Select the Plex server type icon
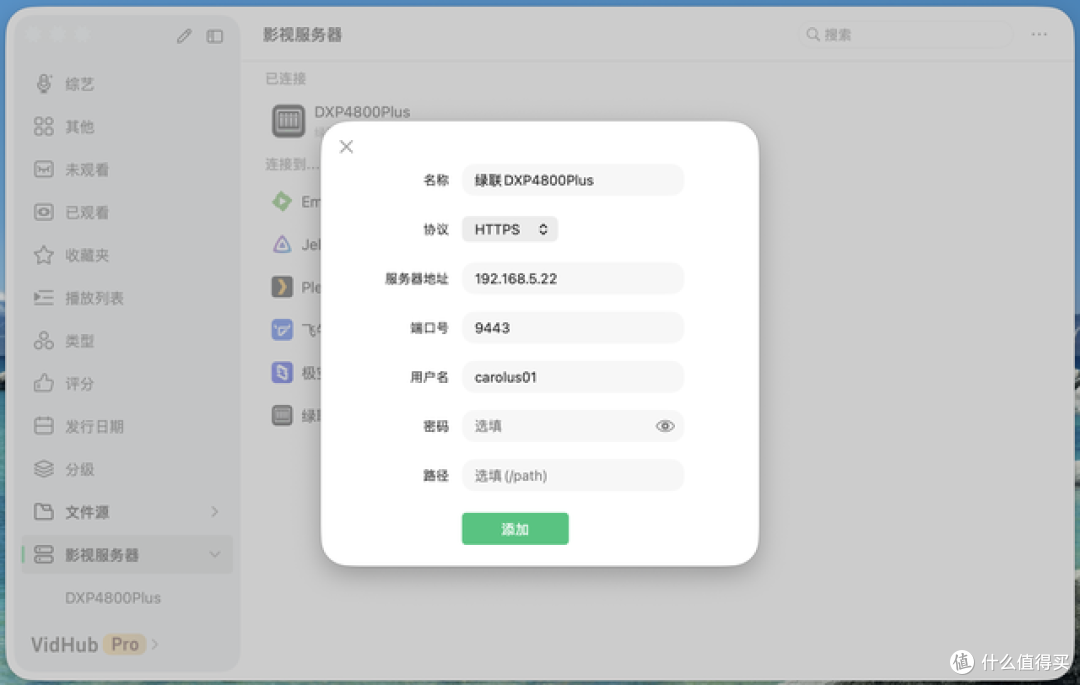The width and height of the screenshot is (1080, 685). (282, 286)
